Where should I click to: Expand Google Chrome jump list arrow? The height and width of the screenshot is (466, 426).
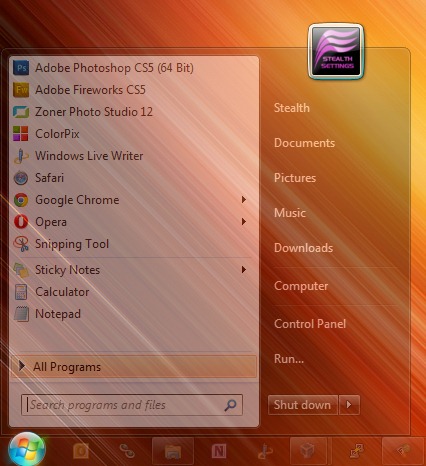pyautogui.click(x=244, y=200)
